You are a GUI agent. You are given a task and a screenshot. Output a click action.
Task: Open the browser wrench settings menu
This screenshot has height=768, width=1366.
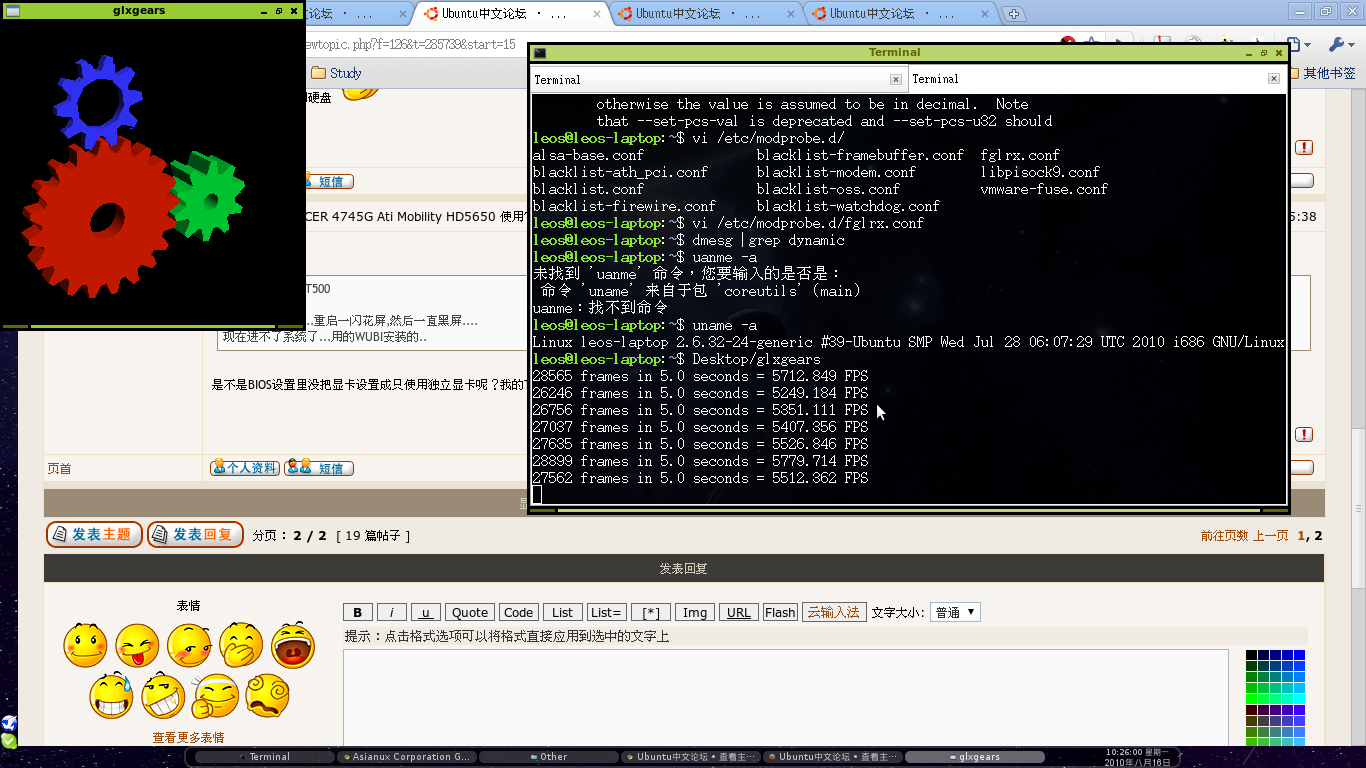(1340, 45)
